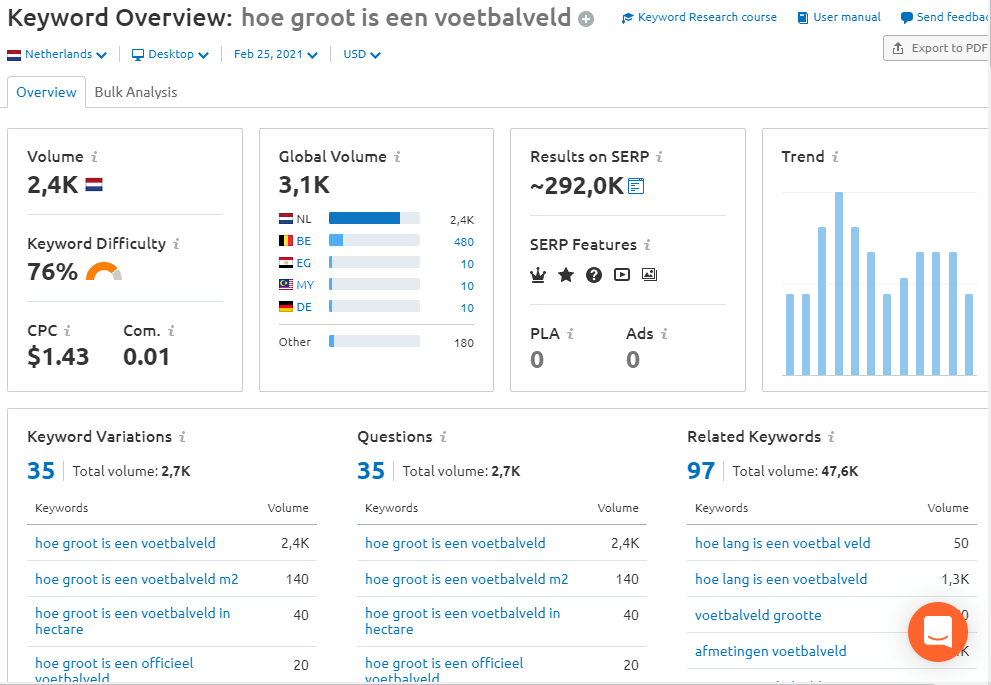Click the Volume info icon
The height and width of the screenshot is (685, 991).
click(94, 157)
